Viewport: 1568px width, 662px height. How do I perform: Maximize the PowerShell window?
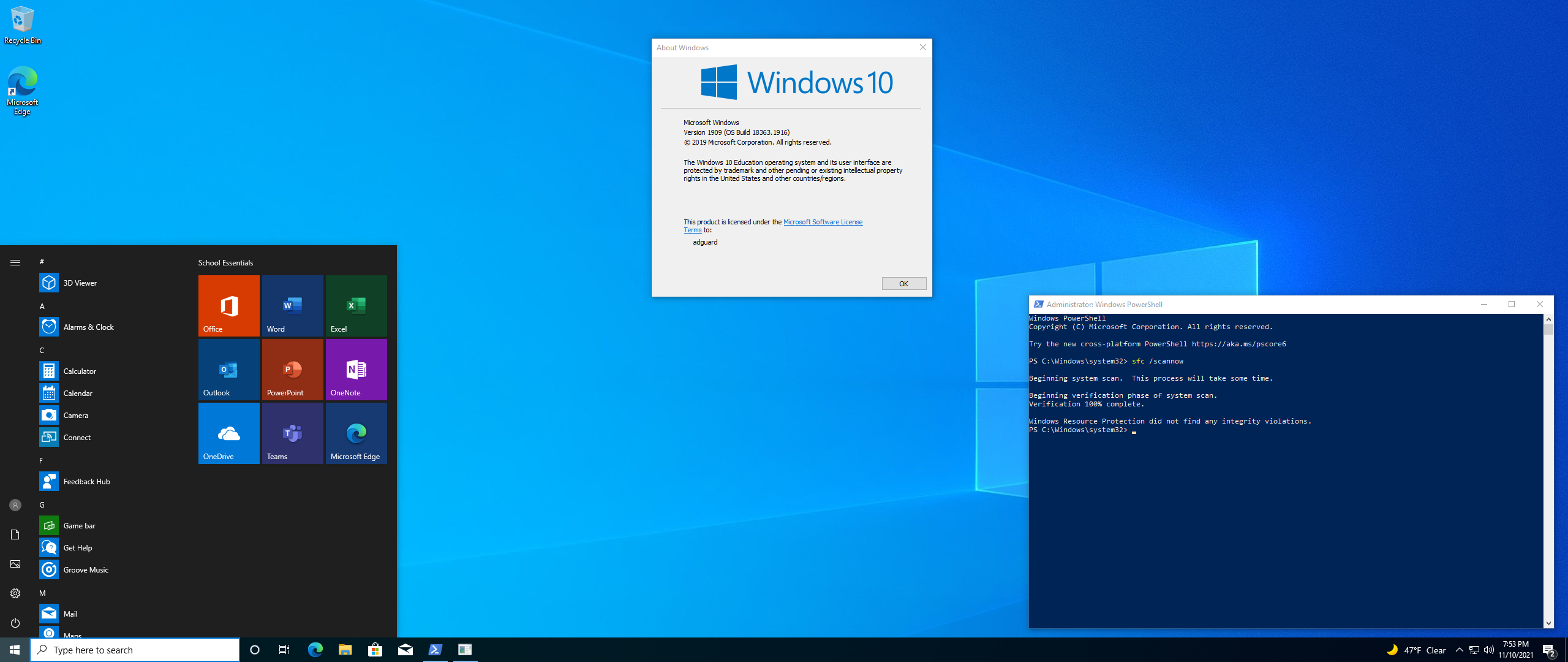coord(1511,304)
